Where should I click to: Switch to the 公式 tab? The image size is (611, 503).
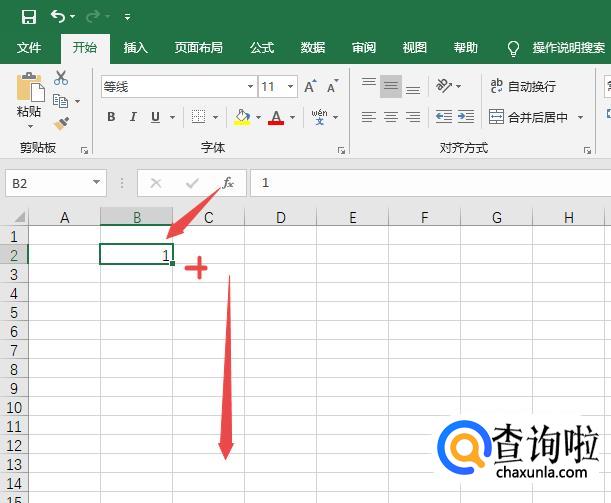click(262, 48)
